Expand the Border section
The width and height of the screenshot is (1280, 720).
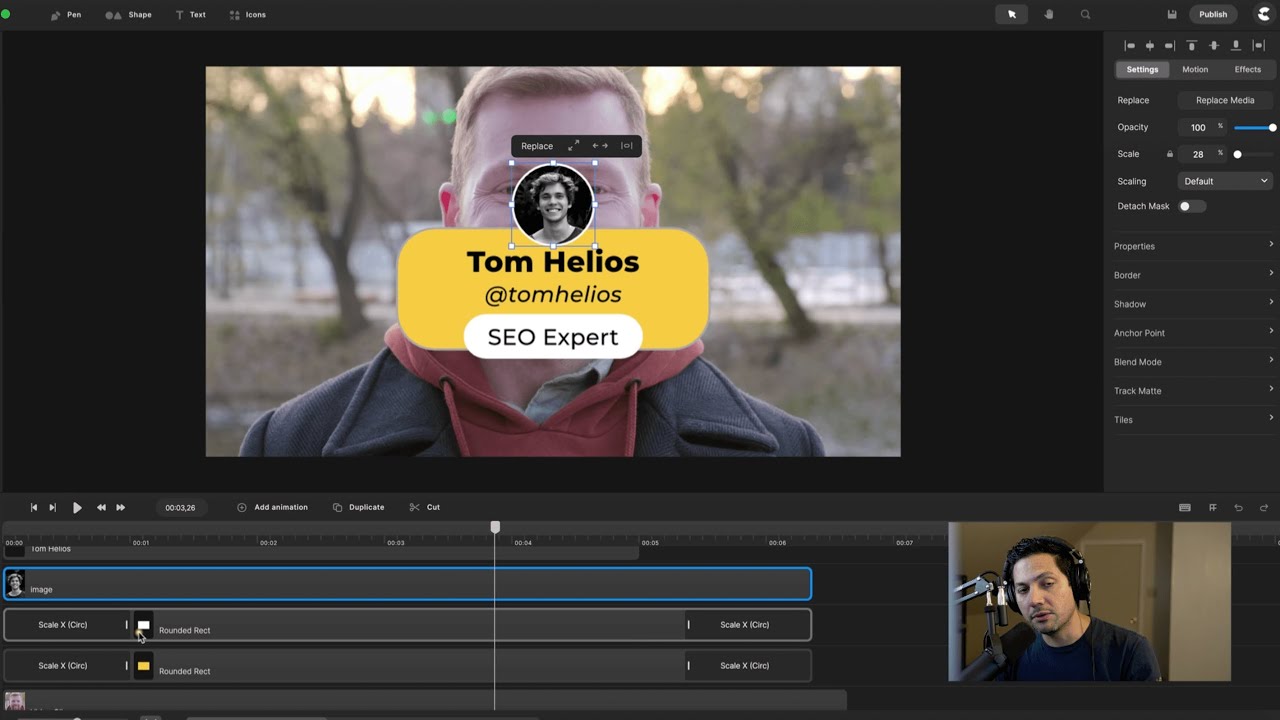(x=1192, y=275)
